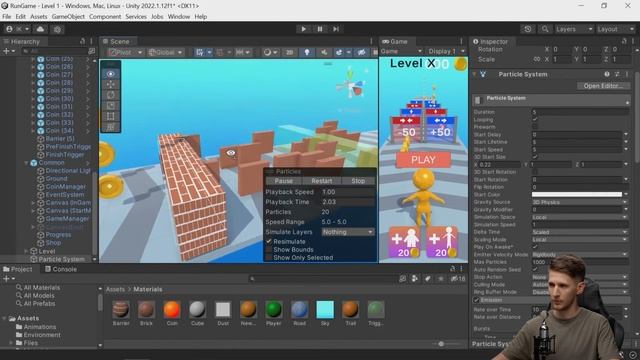Click the grid visibility icon in Scene toolbar
640x360 pixels.
tap(200, 52)
